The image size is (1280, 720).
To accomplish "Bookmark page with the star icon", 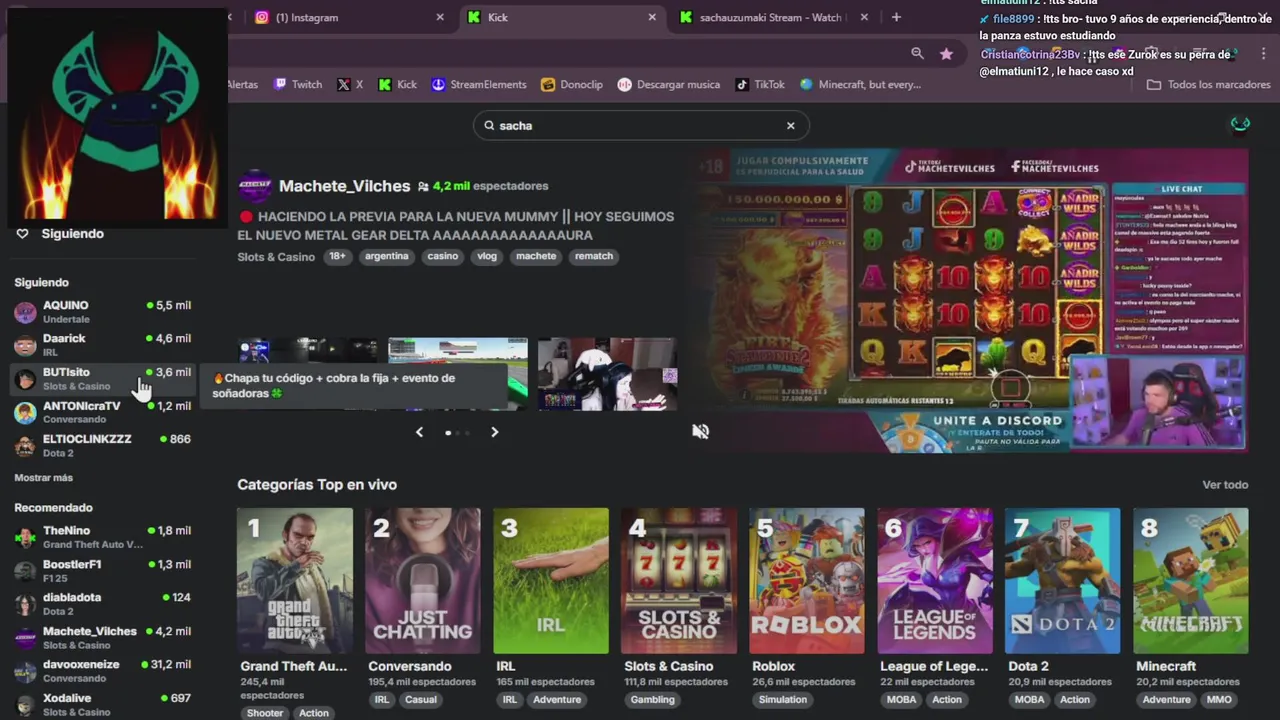I will (946, 54).
